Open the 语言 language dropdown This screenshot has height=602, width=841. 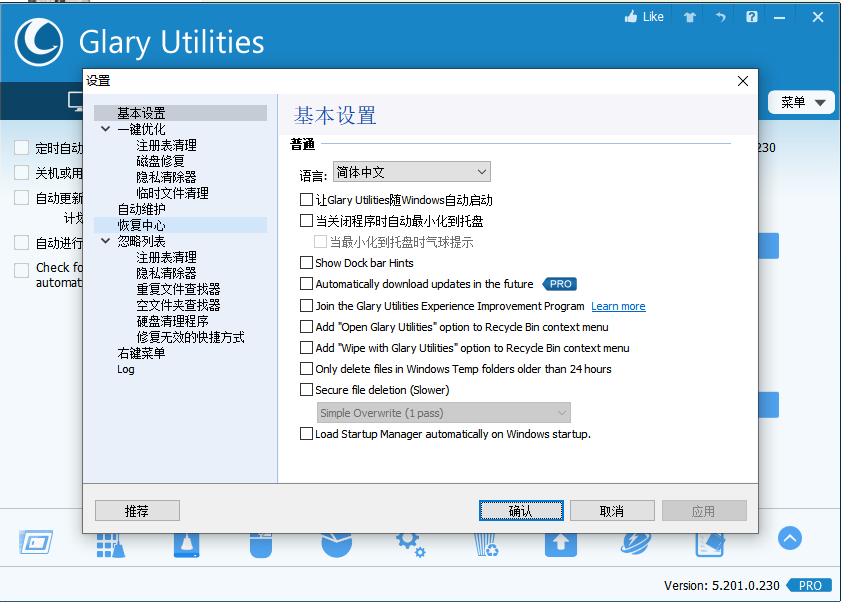[411, 172]
